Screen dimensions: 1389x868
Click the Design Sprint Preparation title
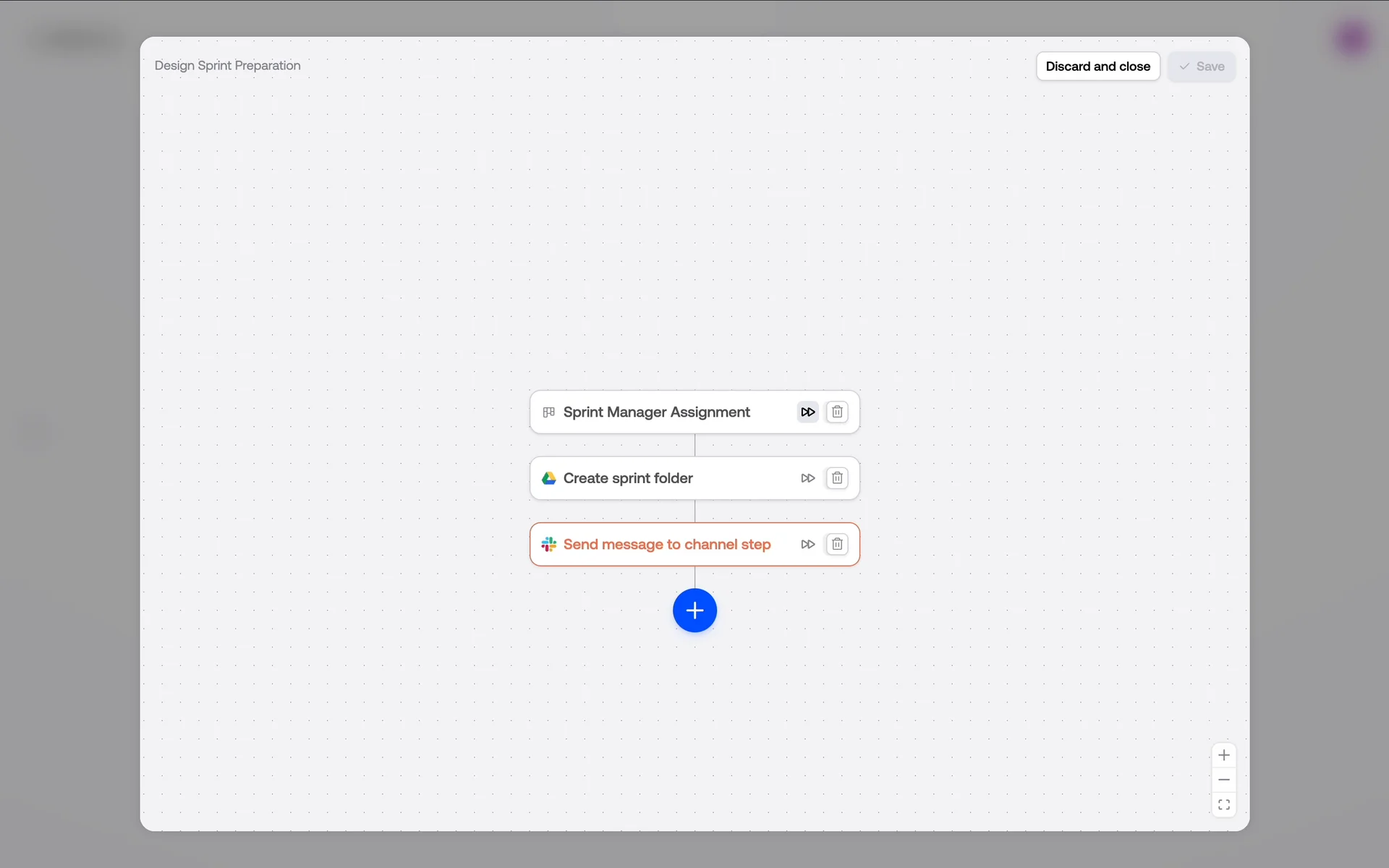227,66
